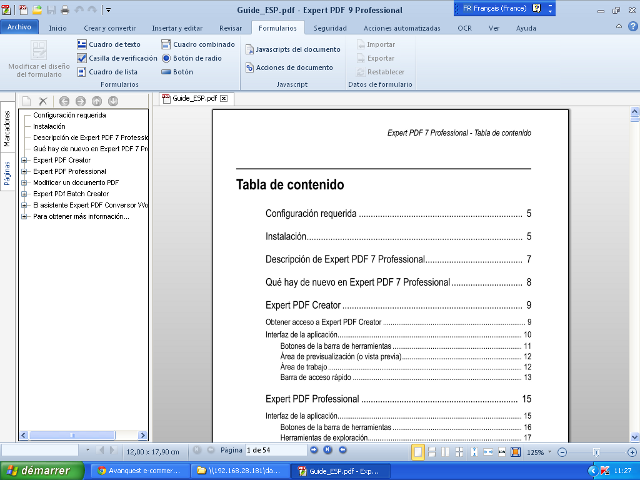Image resolution: width=640 pixels, height=480 pixels.
Task: Switch to the Revisar ribbon tab
Action: point(231,28)
